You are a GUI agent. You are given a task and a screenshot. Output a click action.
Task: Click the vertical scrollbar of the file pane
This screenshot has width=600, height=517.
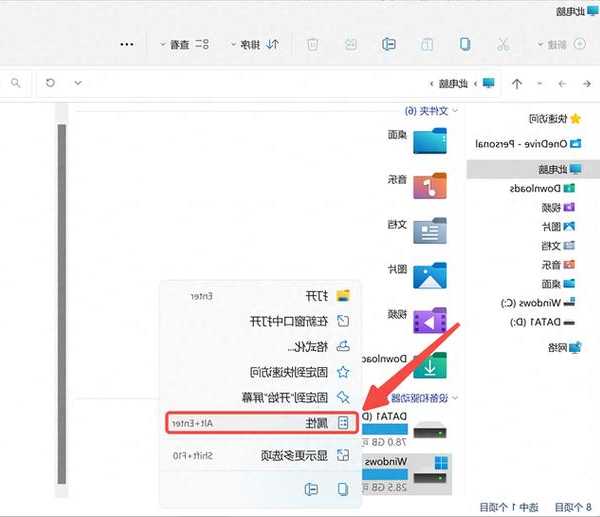point(61,300)
